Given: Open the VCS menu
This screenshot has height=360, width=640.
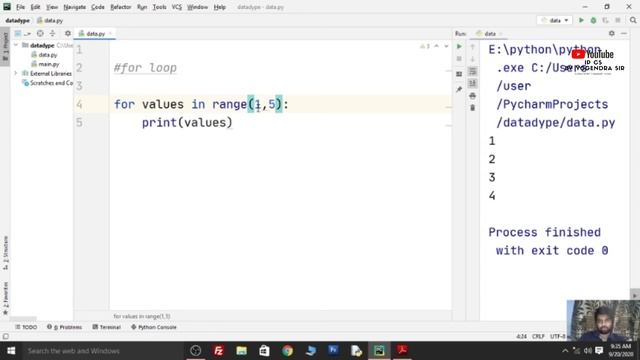Looking at the screenshot, I should [177, 7].
